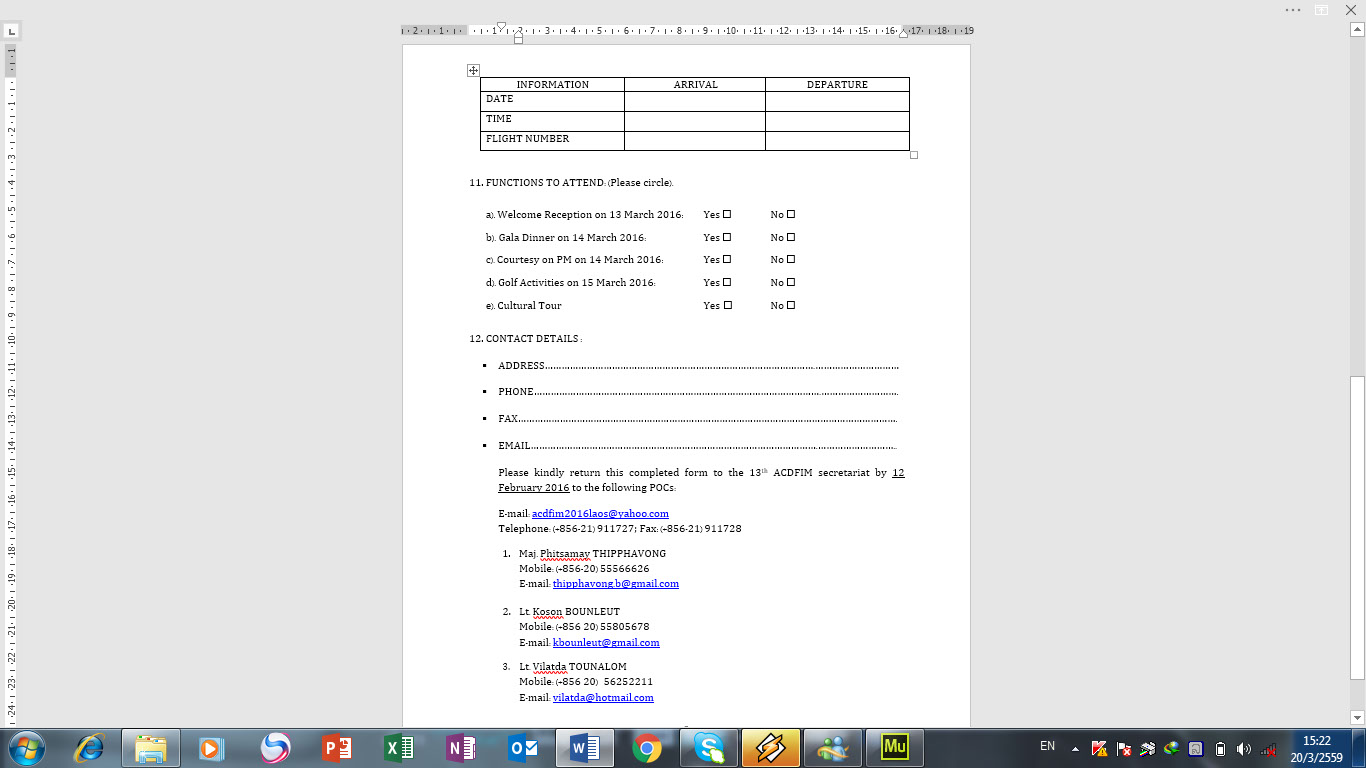The height and width of the screenshot is (768, 1366).
Task: Open Outlook from the taskbar
Action: pos(522,747)
